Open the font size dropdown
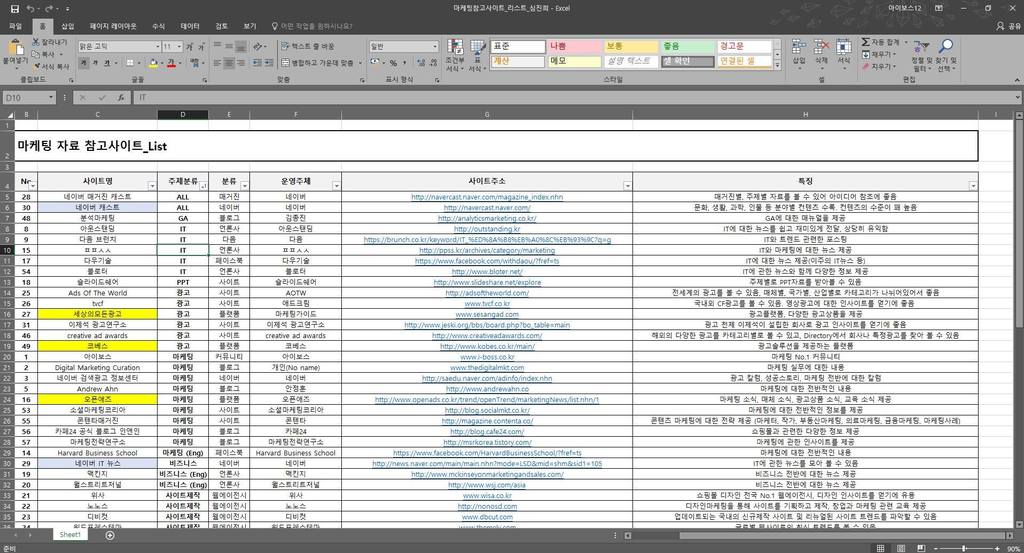 (179, 47)
